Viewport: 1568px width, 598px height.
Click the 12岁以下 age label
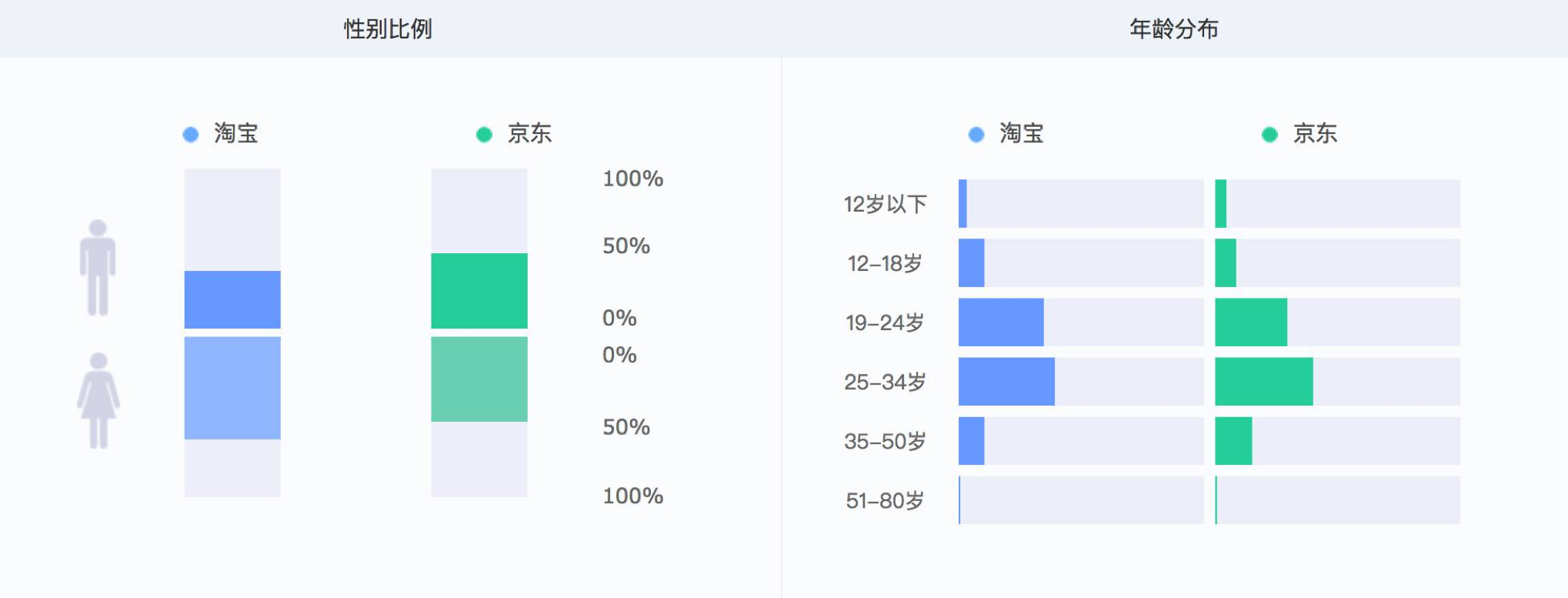[x=886, y=204]
